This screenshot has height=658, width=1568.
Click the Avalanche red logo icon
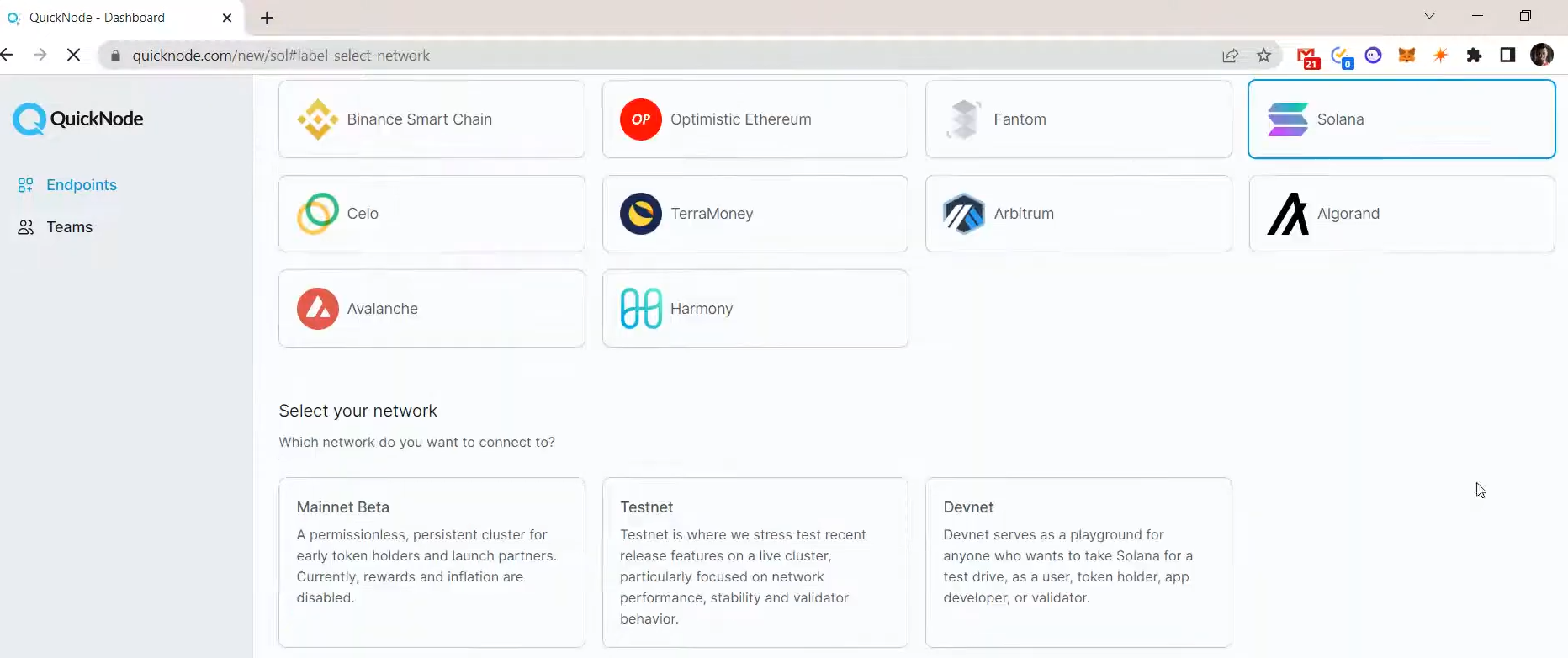click(x=317, y=309)
